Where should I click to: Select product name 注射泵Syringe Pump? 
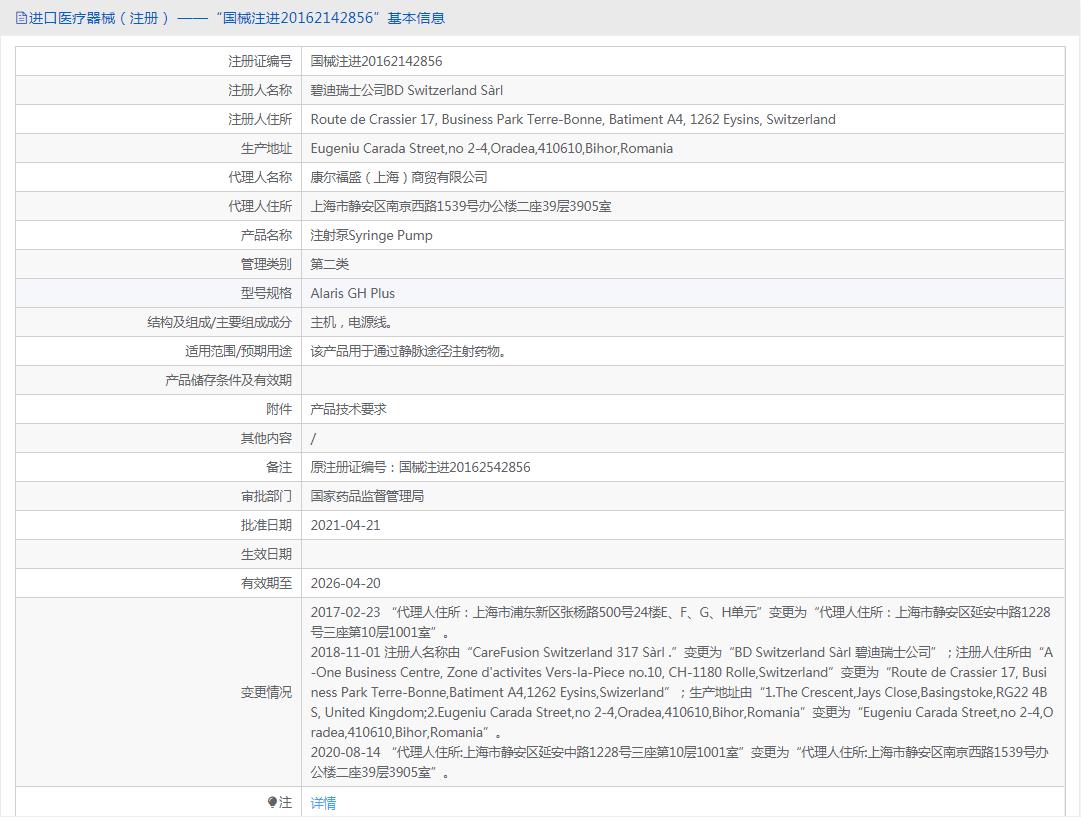click(372, 235)
